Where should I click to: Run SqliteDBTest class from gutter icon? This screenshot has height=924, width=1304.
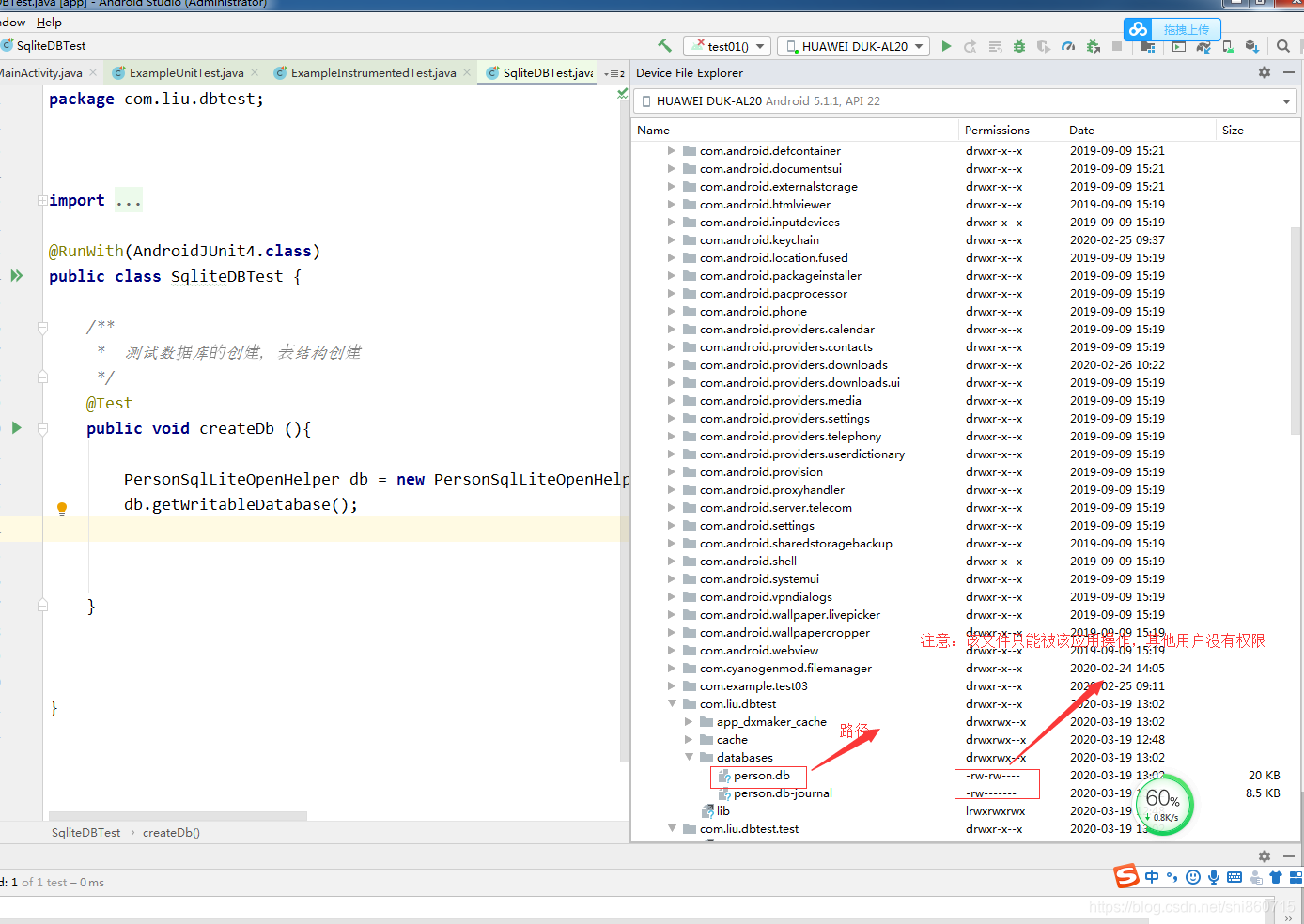pyautogui.click(x=17, y=276)
